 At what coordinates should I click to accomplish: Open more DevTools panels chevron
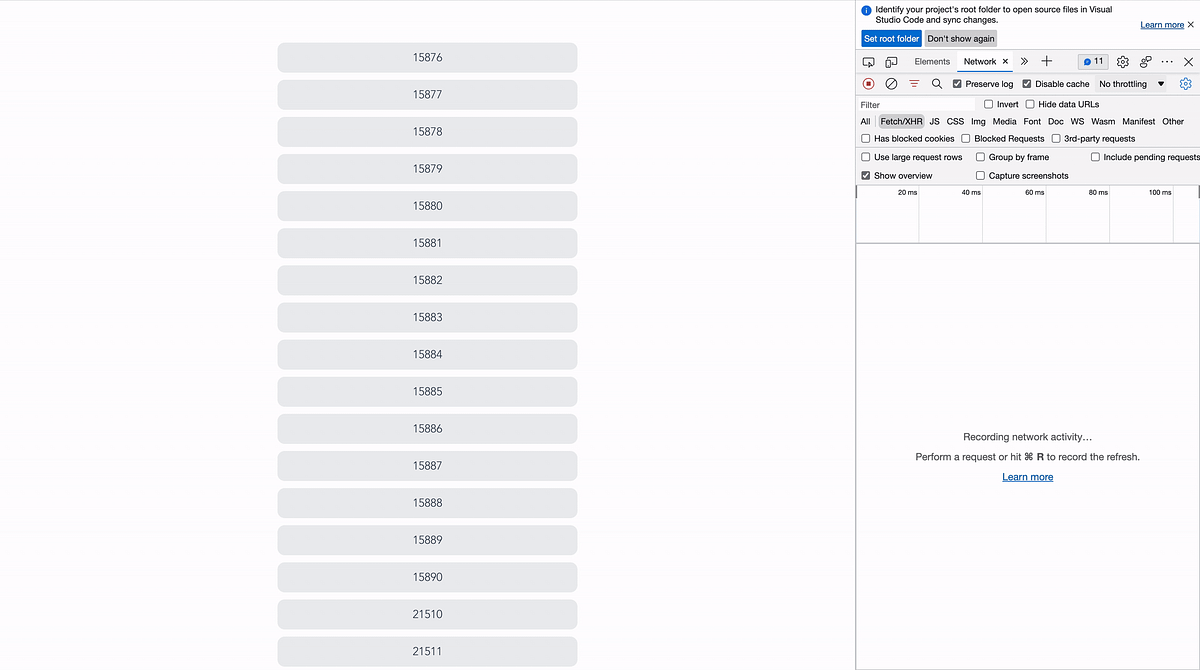(x=1023, y=61)
